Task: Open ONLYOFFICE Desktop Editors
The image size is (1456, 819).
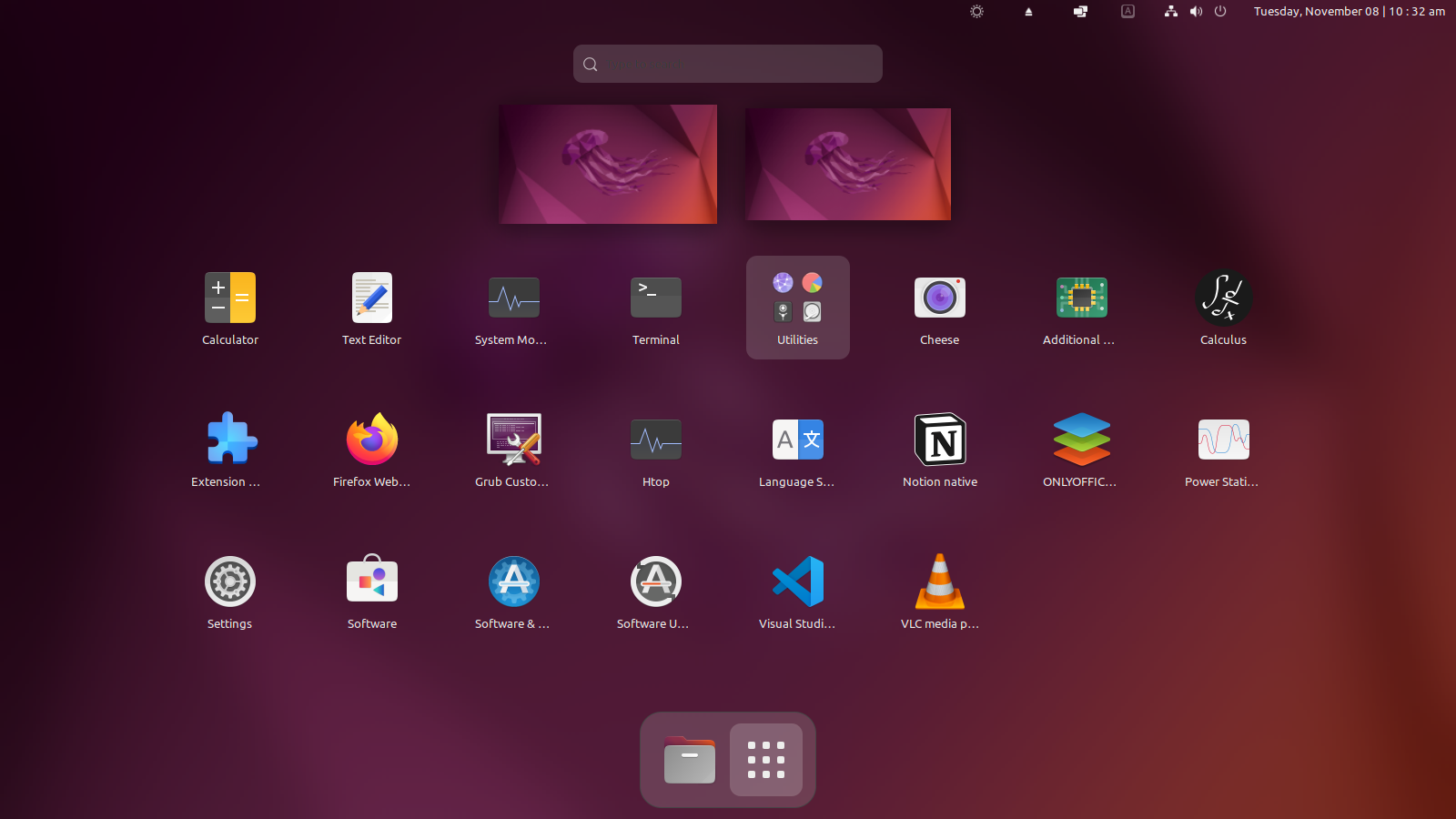Action: click(1082, 450)
